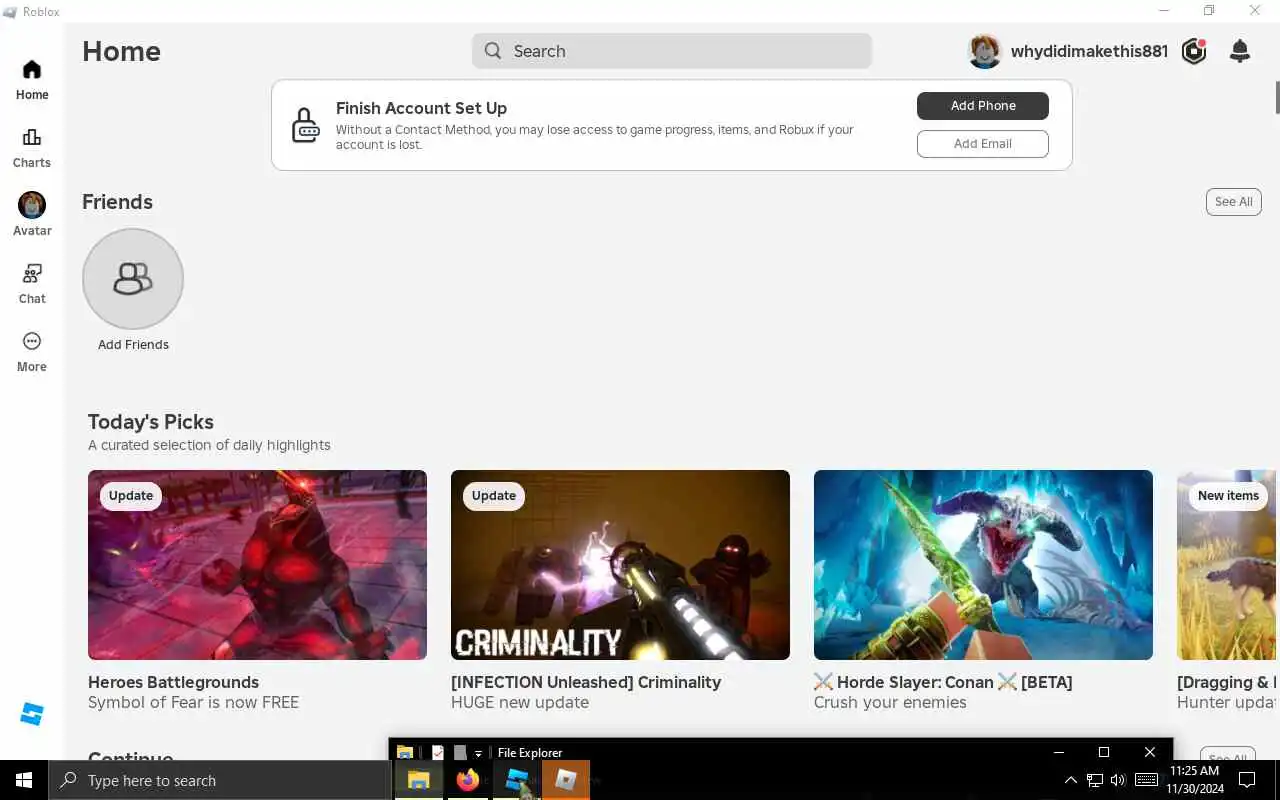Open the Horde Slayer: Conan thumbnail
Viewport: 1280px width, 800px height.
(x=983, y=565)
